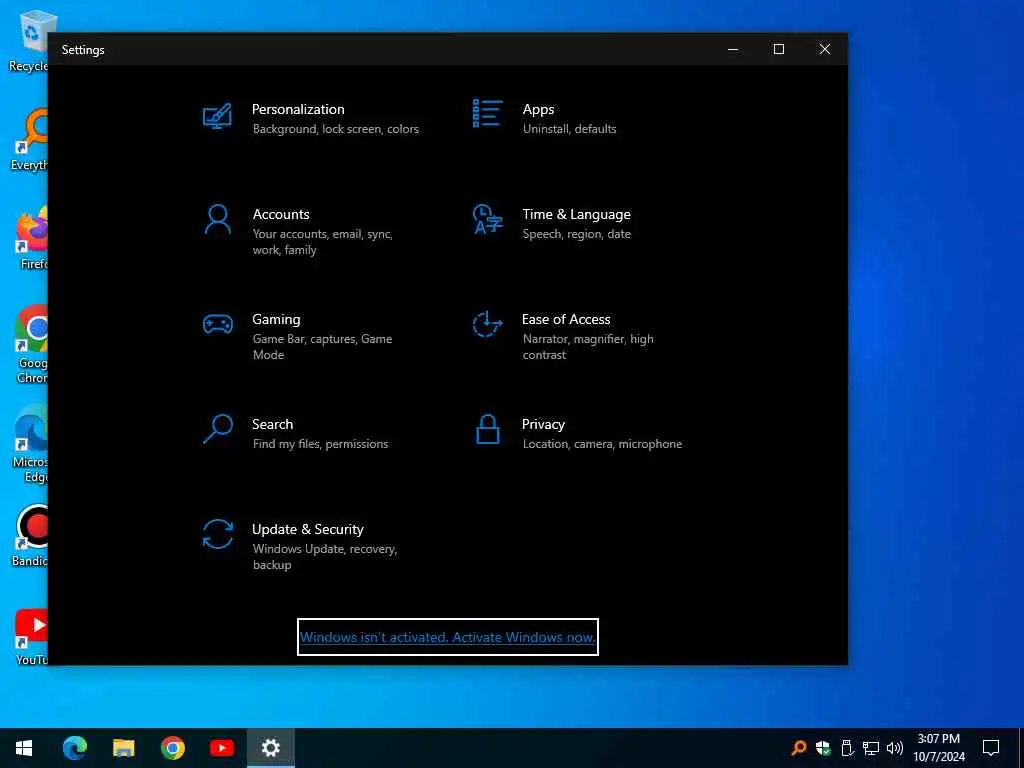The width and height of the screenshot is (1024, 768).
Task: Open Update & Security title
Action: pyautogui.click(x=308, y=529)
